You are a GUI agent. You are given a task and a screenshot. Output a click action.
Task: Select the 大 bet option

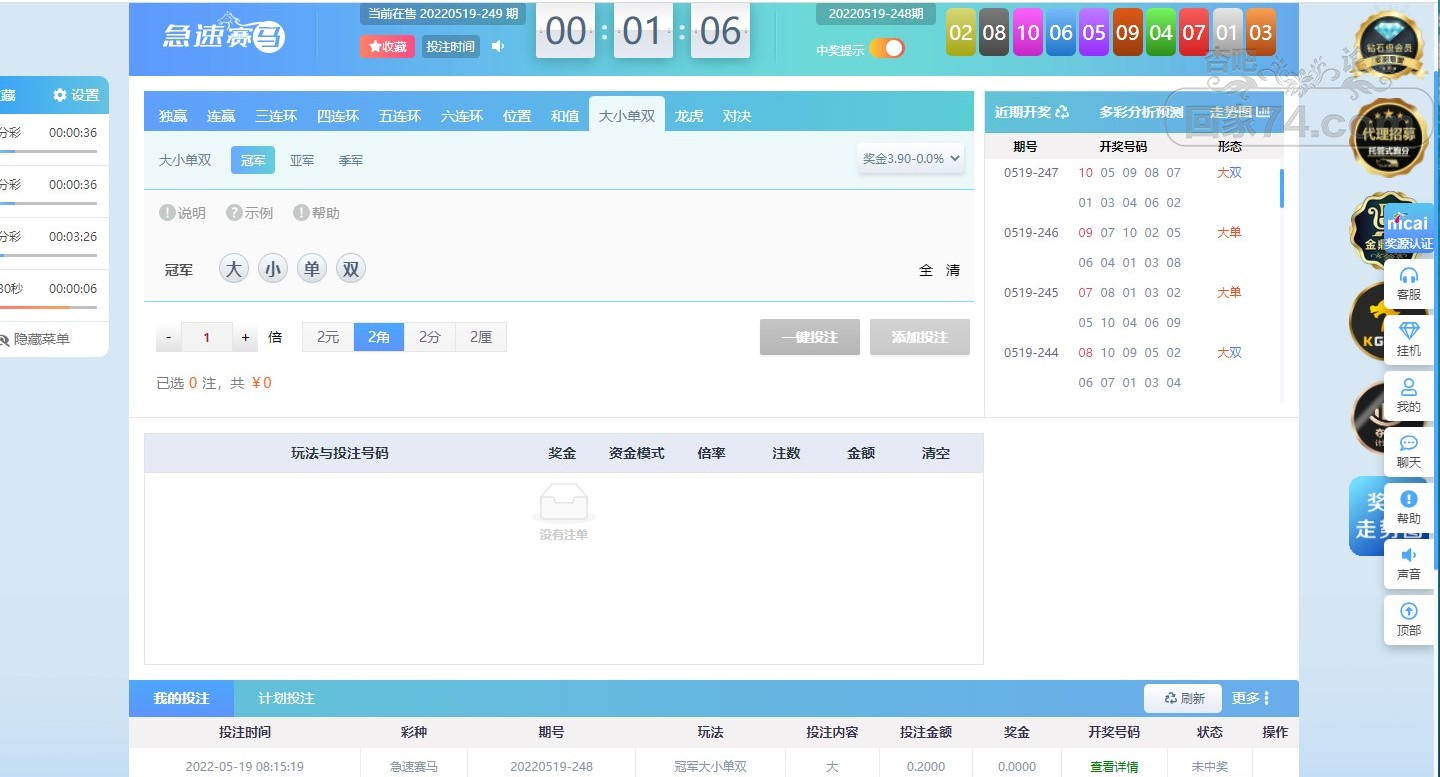pyautogui.click(x=234, y=269)
